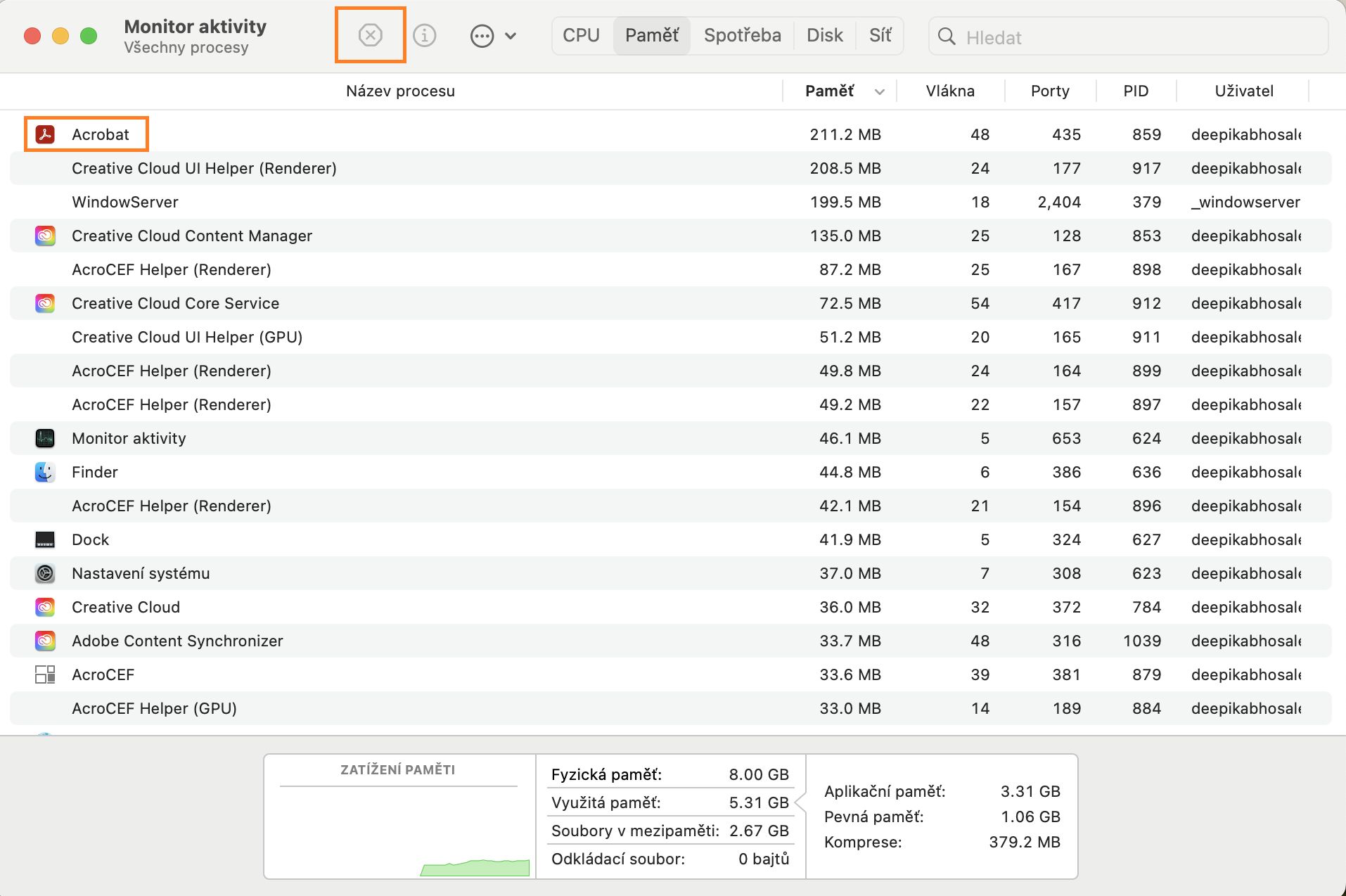The height and width of the screenshot is (896, 1346).
Task: Sort by Název procesu column header
Action: 399,91
